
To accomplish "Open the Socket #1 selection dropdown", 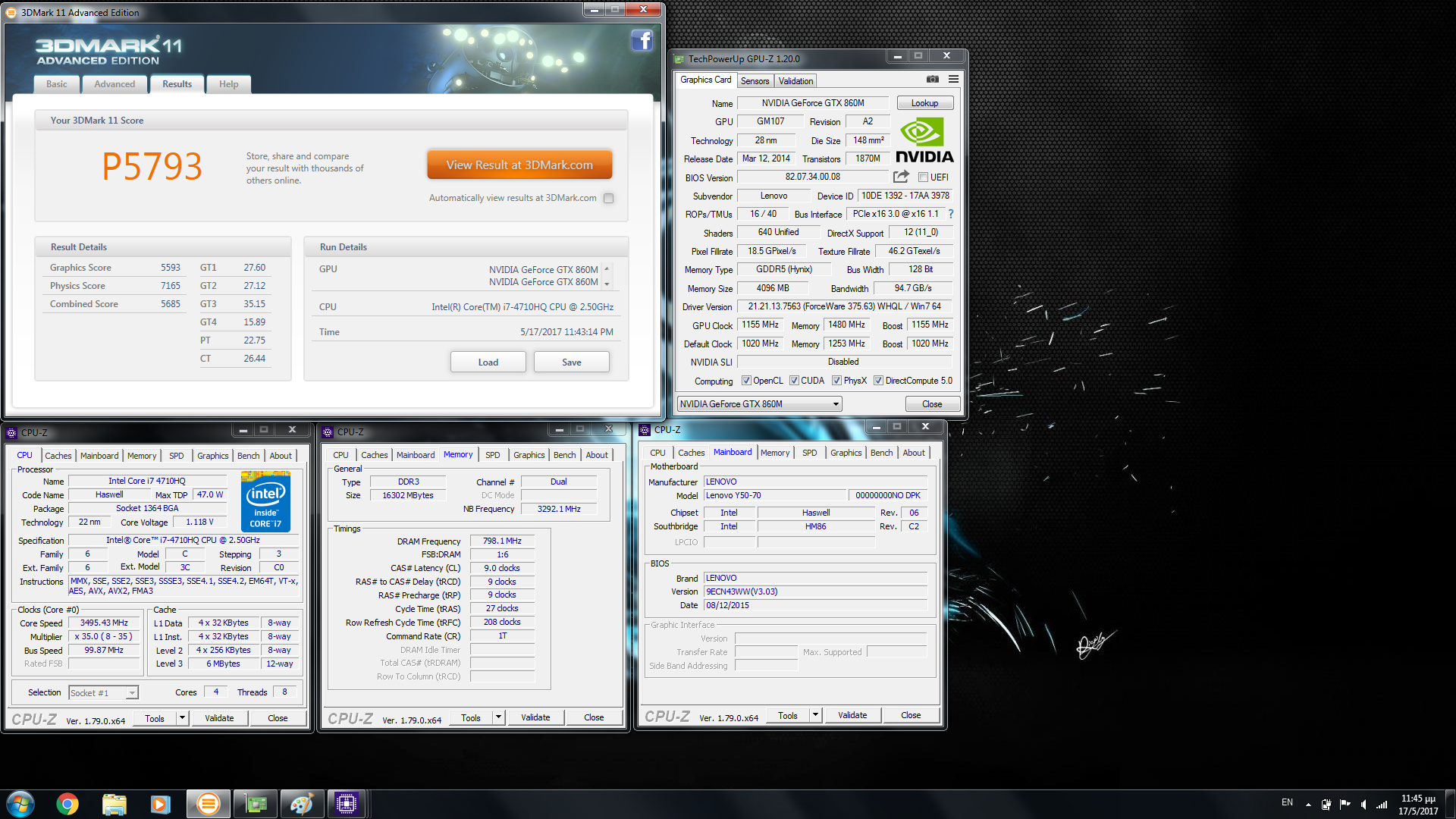I will [104, 692].
